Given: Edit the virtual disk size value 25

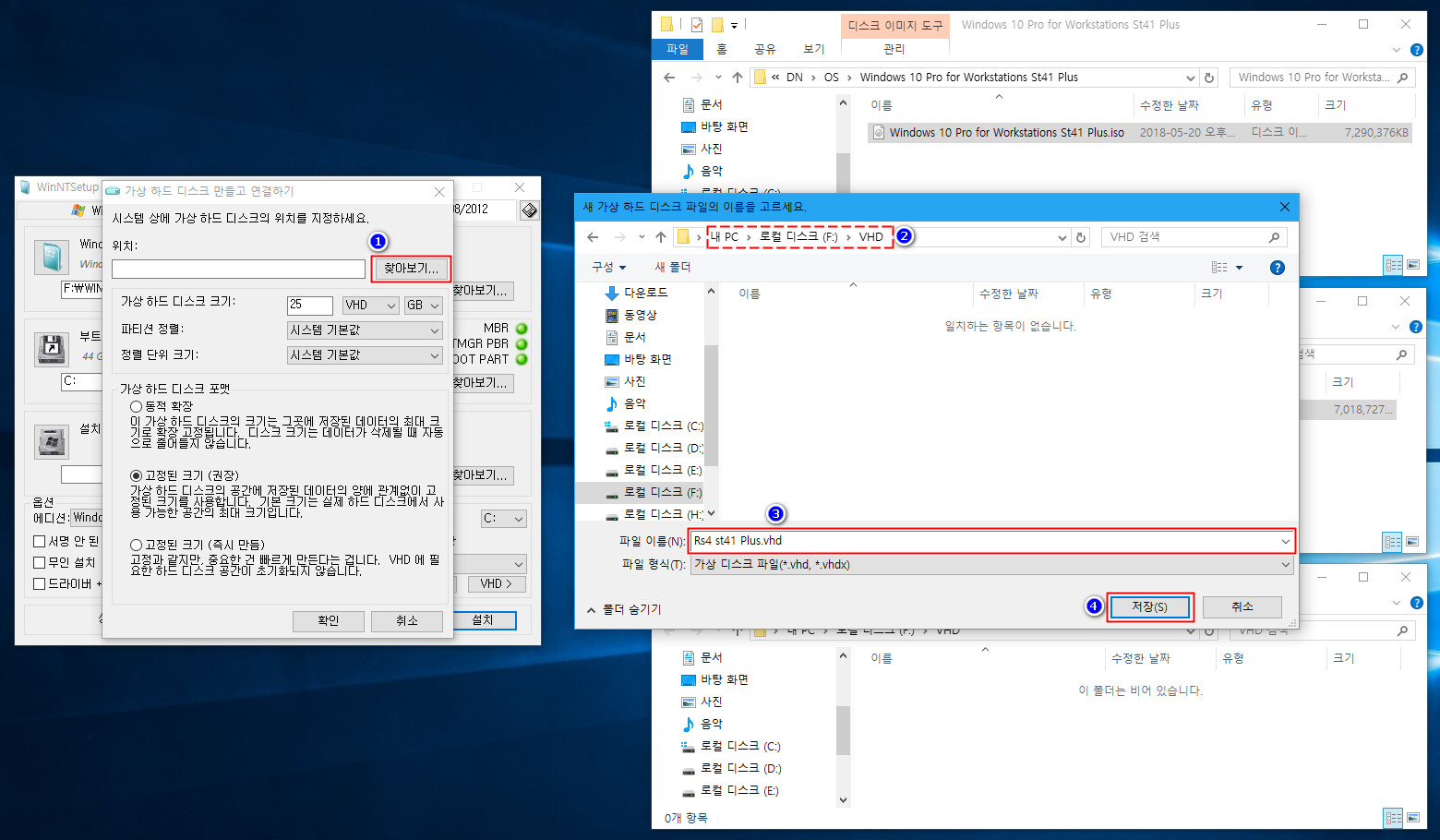Looking at the screenshot, I should pos(309,306).
